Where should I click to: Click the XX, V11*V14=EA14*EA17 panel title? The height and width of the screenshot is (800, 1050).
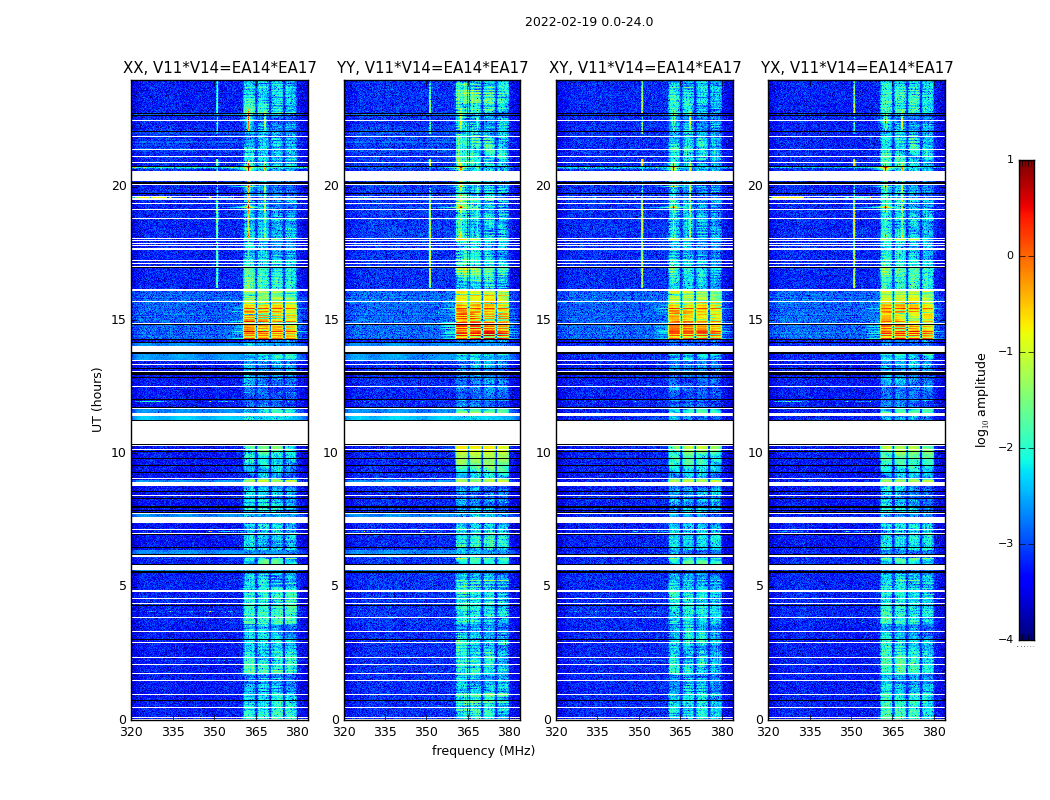[x=220, y=68]
